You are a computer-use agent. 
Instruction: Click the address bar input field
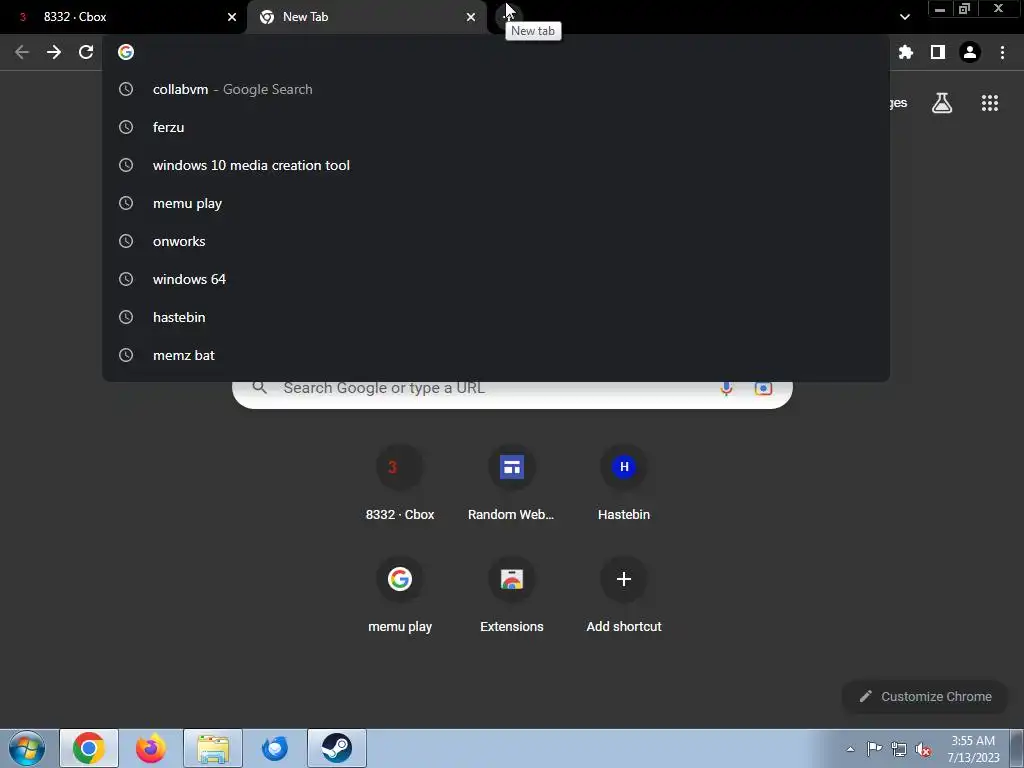[x=496, y=52]
